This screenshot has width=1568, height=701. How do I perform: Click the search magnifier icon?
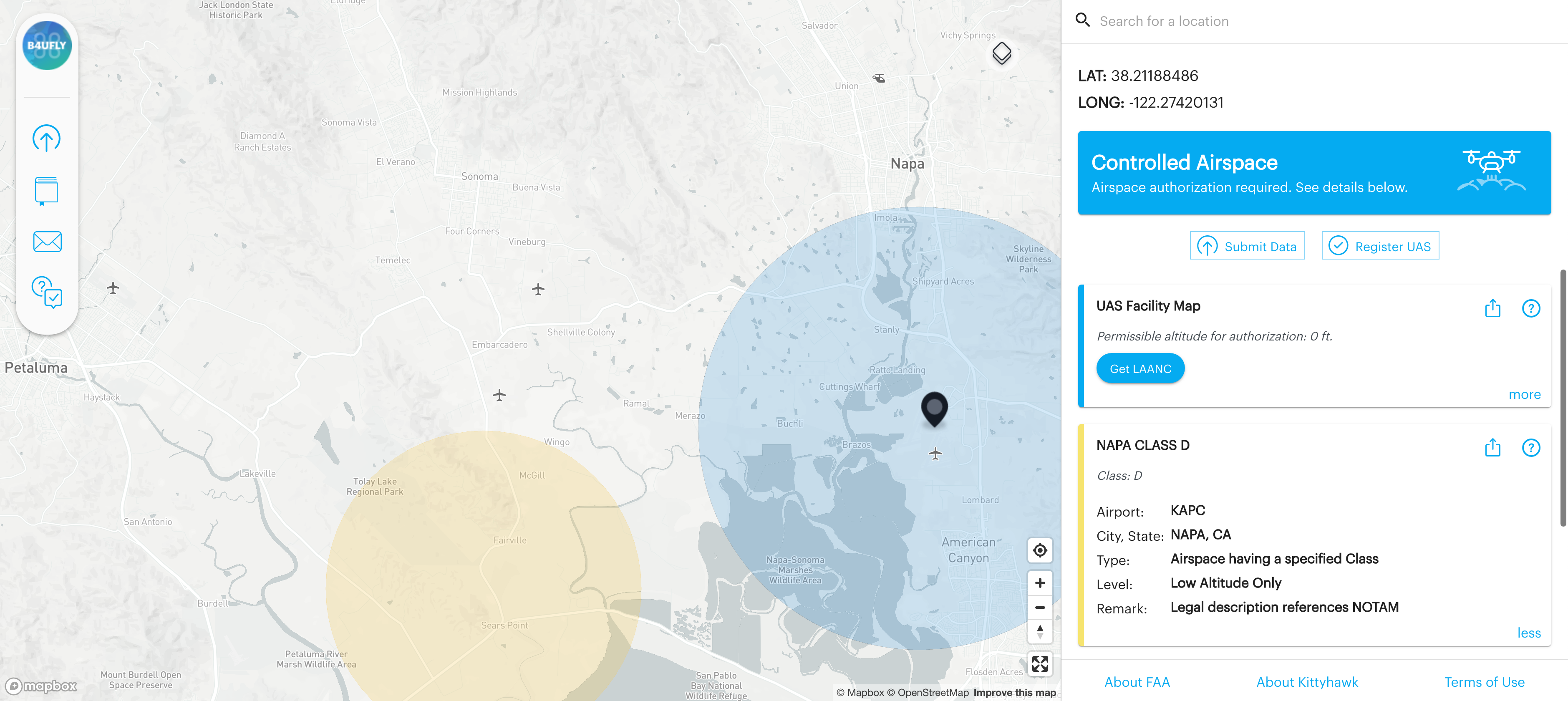coord(1082,21)
